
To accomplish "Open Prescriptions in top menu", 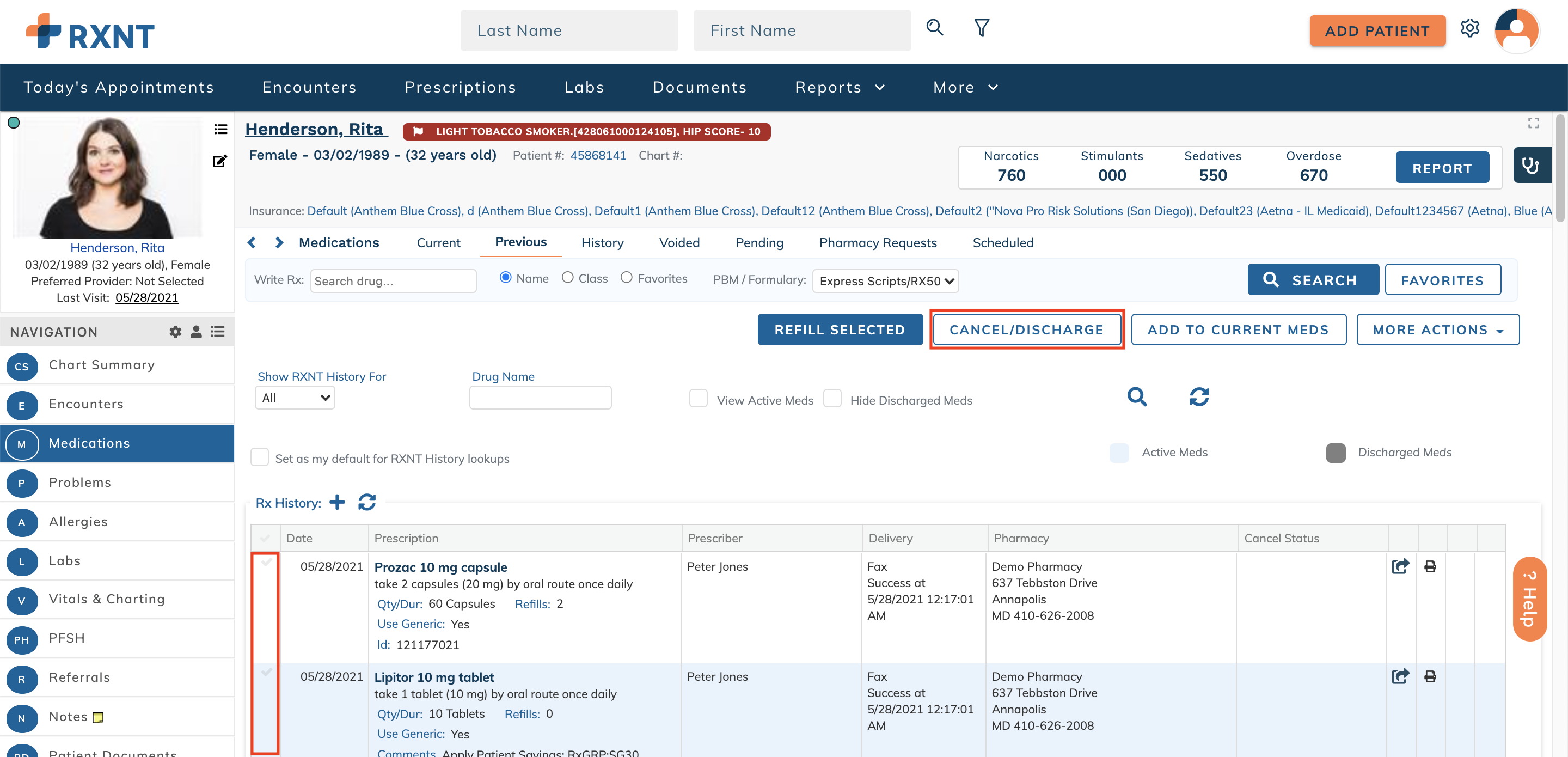I will (460, 87).
